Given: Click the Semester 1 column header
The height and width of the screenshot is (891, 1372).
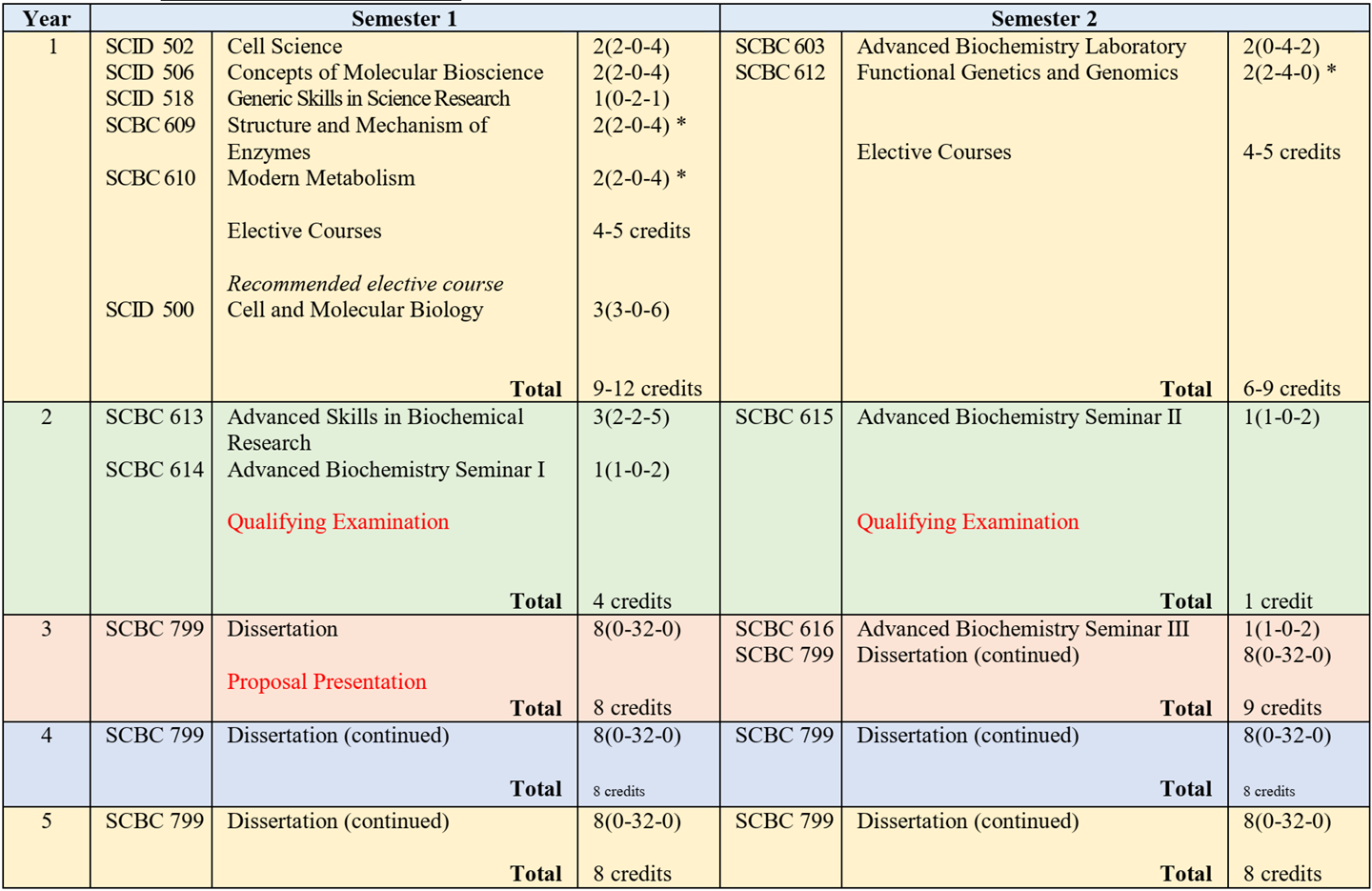Looking at the screenshot, I should coord(404,19).
